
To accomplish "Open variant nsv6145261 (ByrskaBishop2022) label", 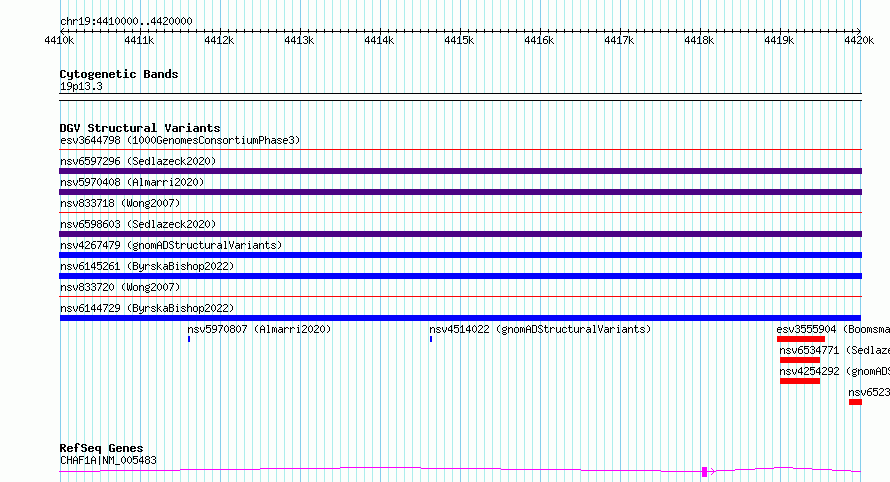I will pyautogui.click(x=147, y=266).
